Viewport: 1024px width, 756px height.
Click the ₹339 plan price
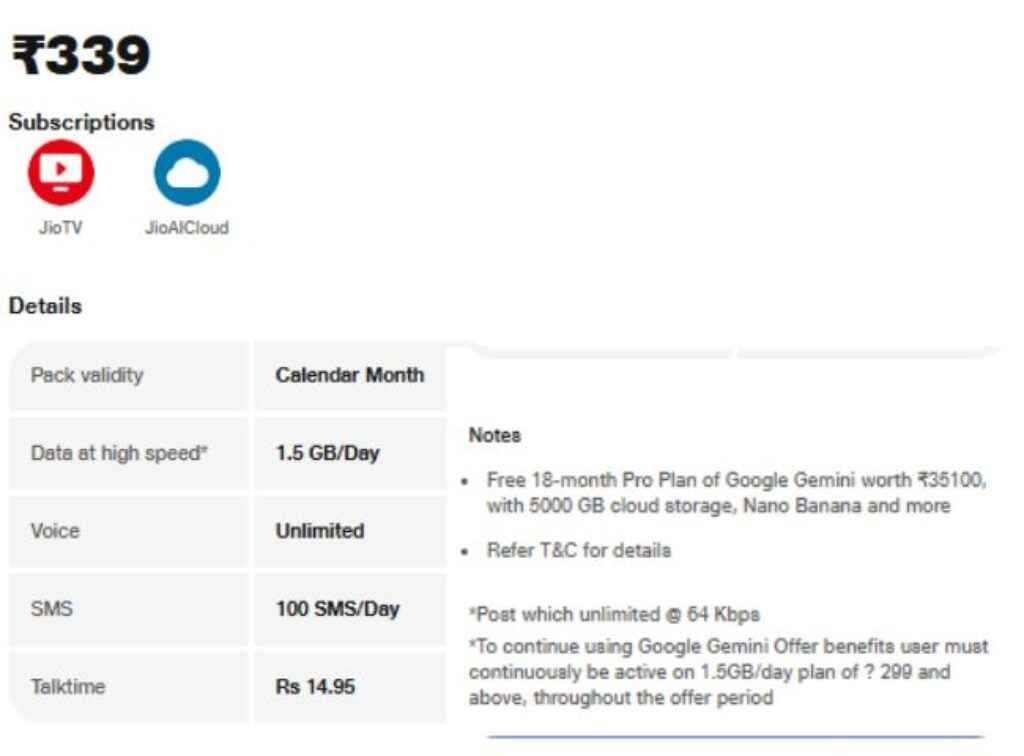(x=80, y=55)
